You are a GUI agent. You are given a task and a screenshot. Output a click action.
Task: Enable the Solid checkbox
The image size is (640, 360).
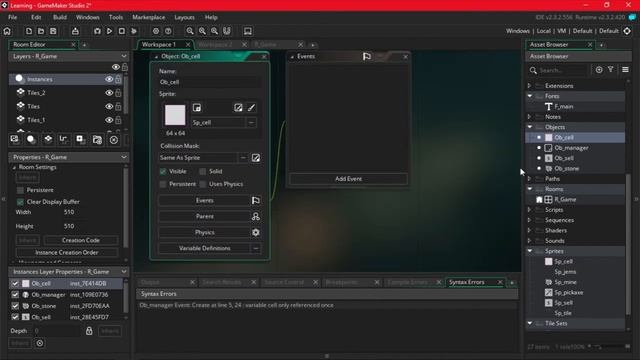pyautogui.click(x=202, y=171)
